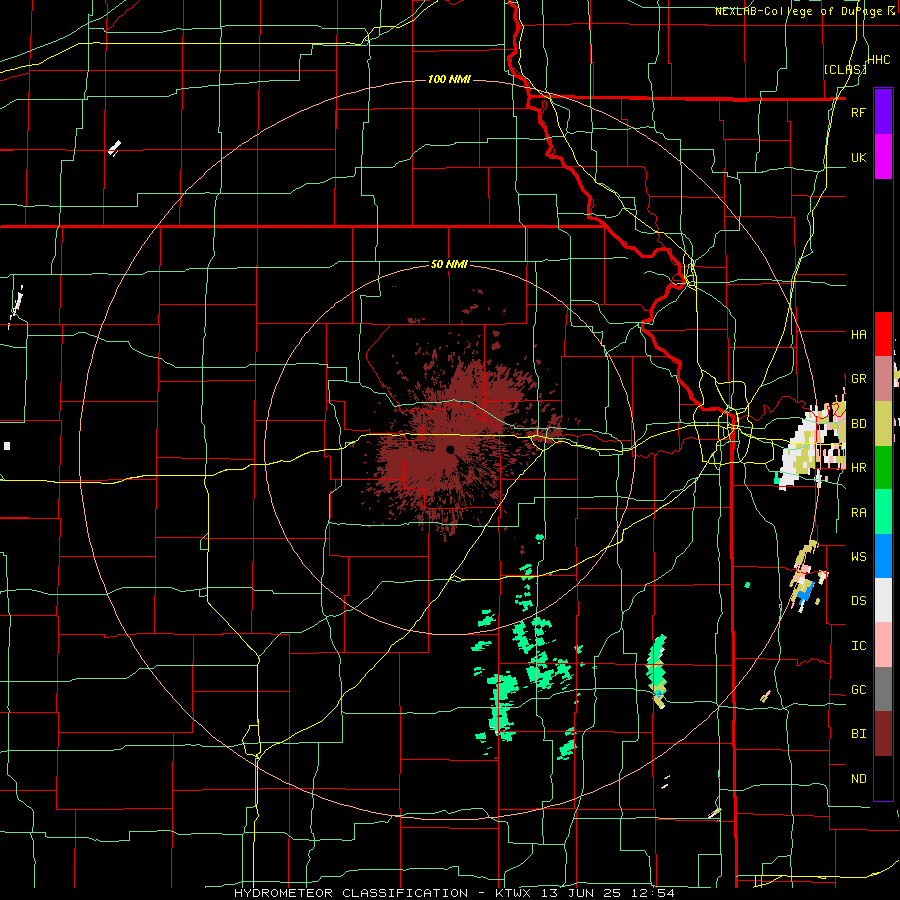This screenshot has width=900, height=900.
Task: Pick the light green RA rain swatch
Action: coord(883,512)
